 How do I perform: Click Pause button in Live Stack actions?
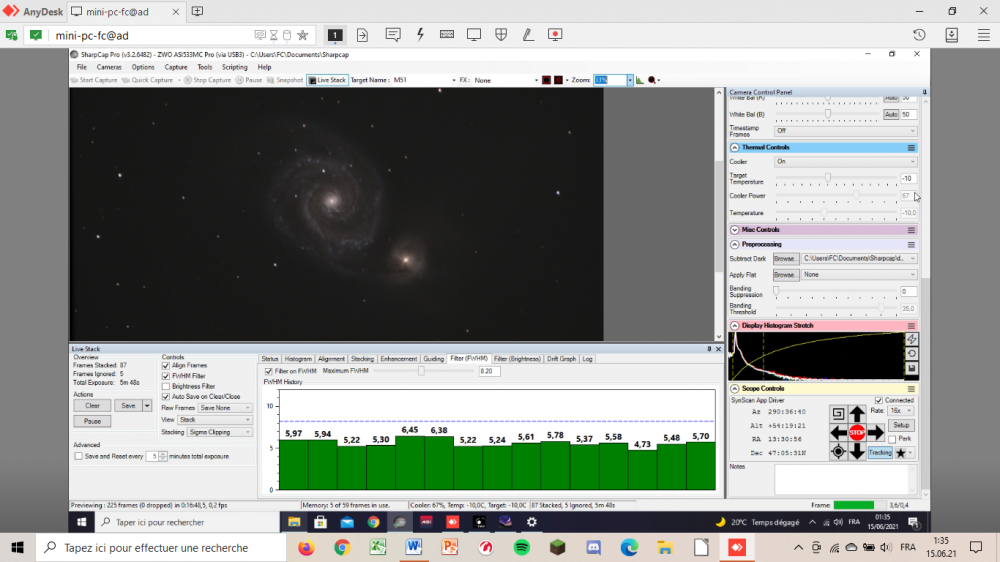[x=92, y=422]
